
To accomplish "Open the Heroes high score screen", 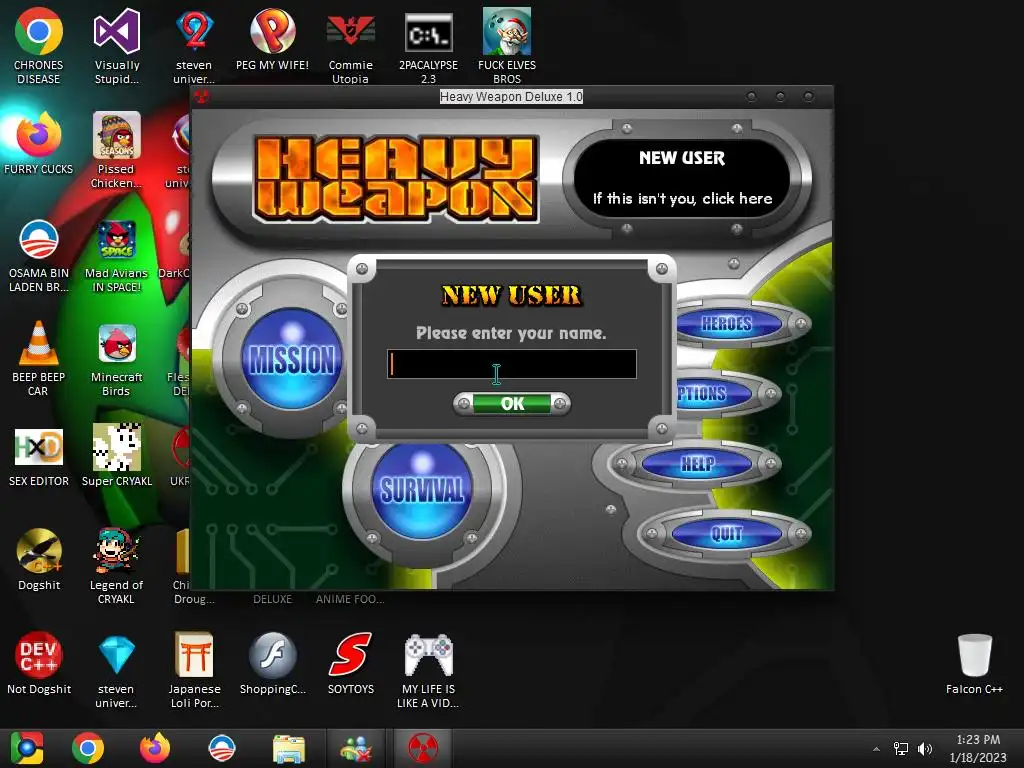I will [727, 323].
